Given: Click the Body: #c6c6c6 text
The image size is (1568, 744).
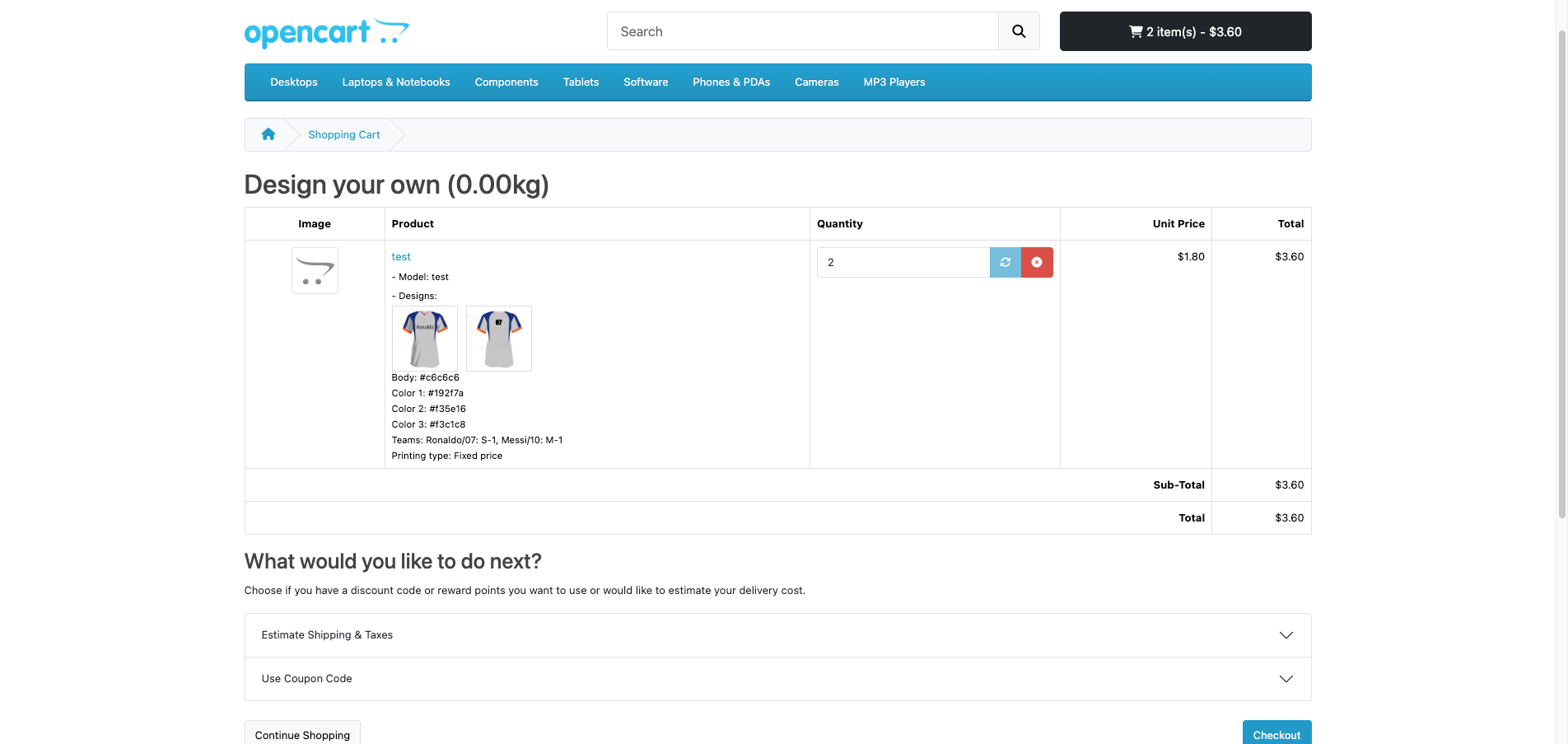Looking at the screenshot, I should [426, 377].
